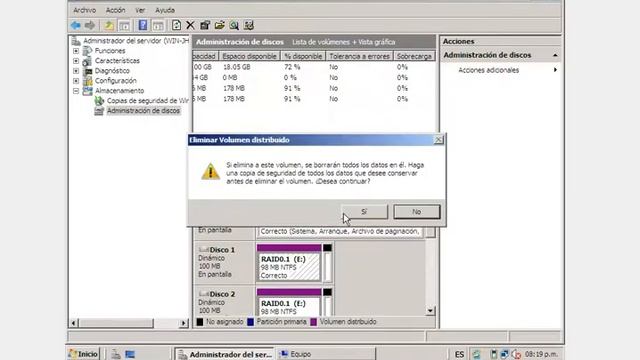Select Administrador del servidor root node
The width and height of the screenshot is (640, 360).
tap(136, 41)
